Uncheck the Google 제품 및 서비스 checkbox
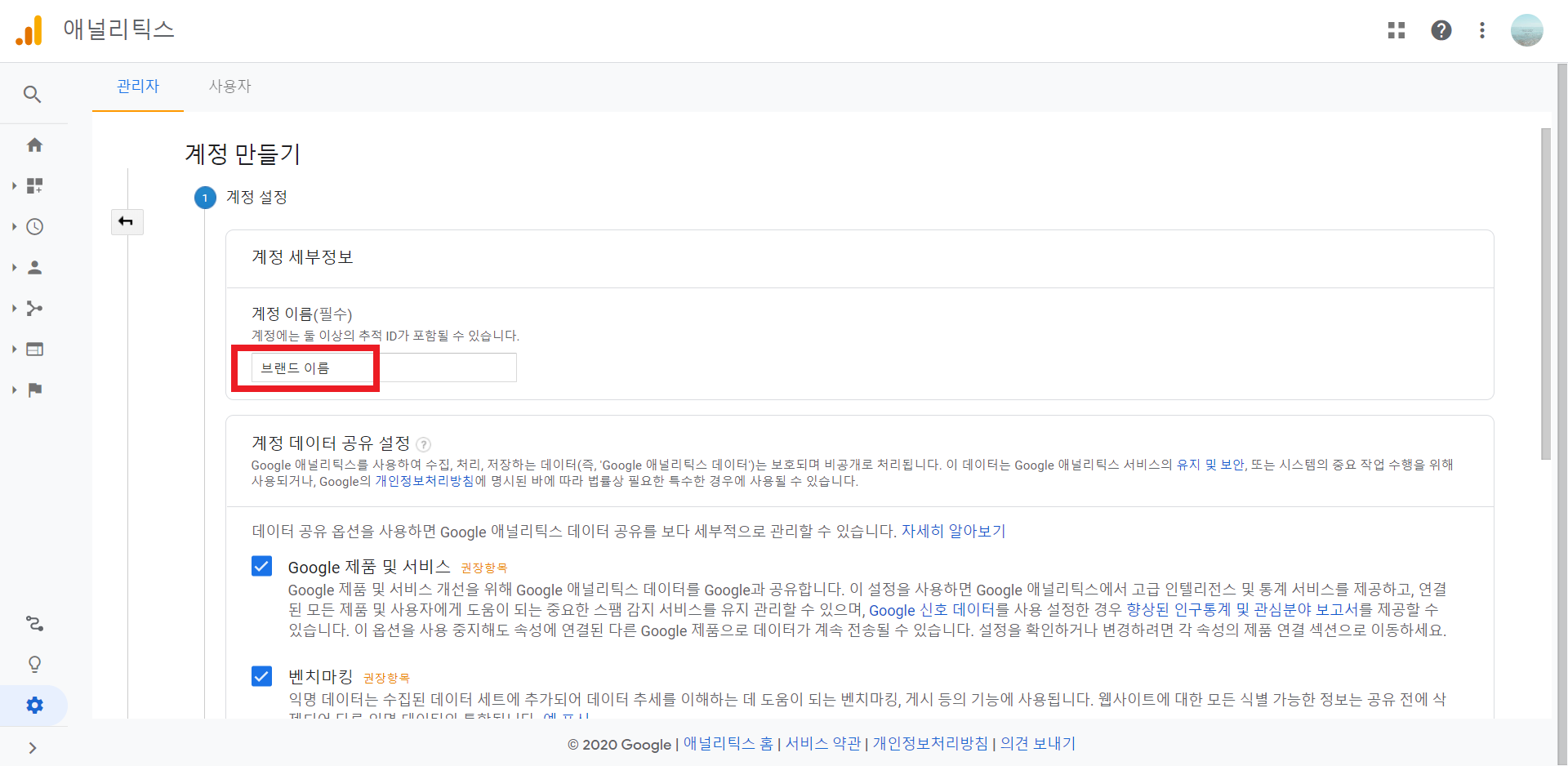The image size is (1568, 766). 261,566
